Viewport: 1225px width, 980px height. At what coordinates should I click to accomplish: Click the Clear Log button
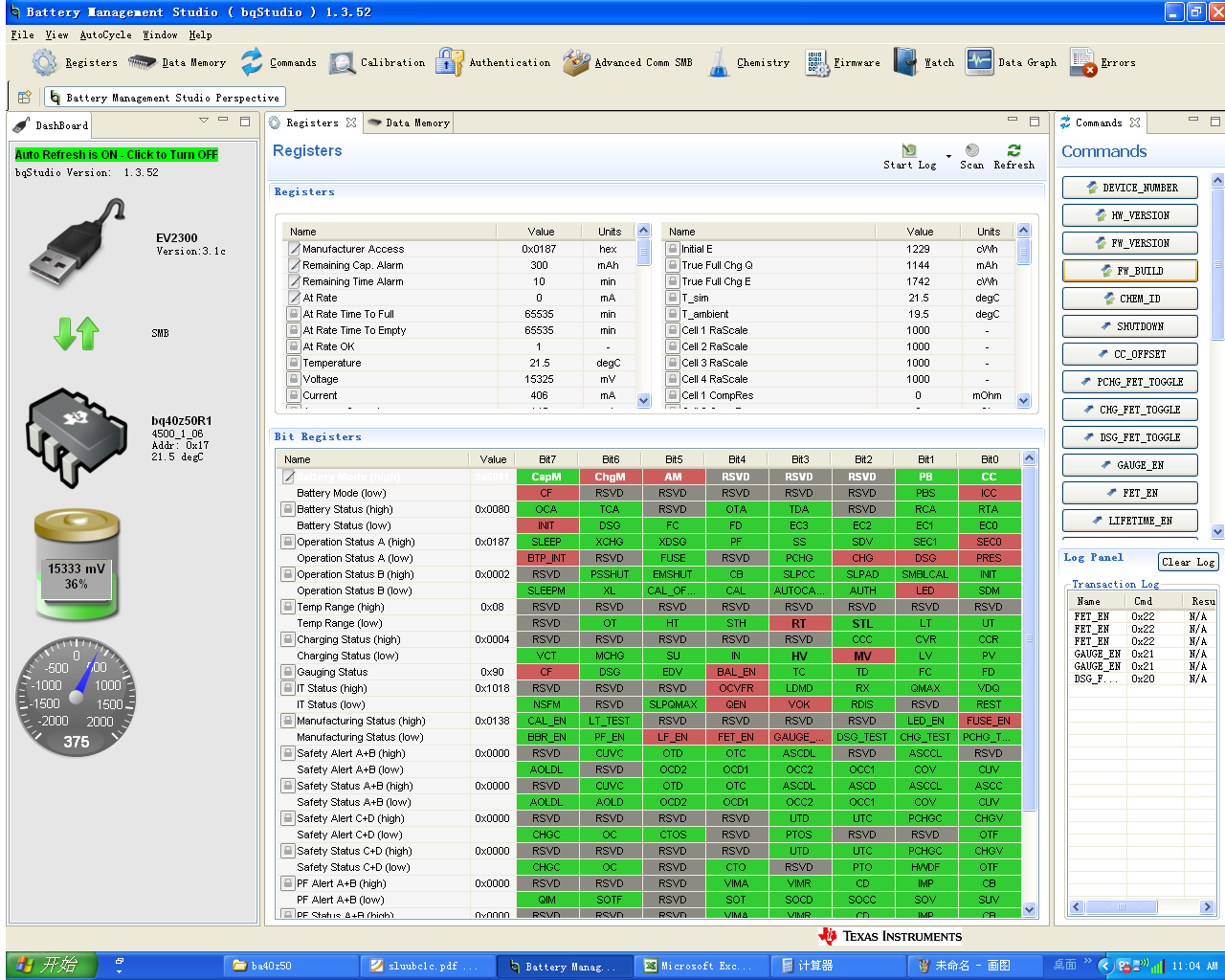point(1188,563)
